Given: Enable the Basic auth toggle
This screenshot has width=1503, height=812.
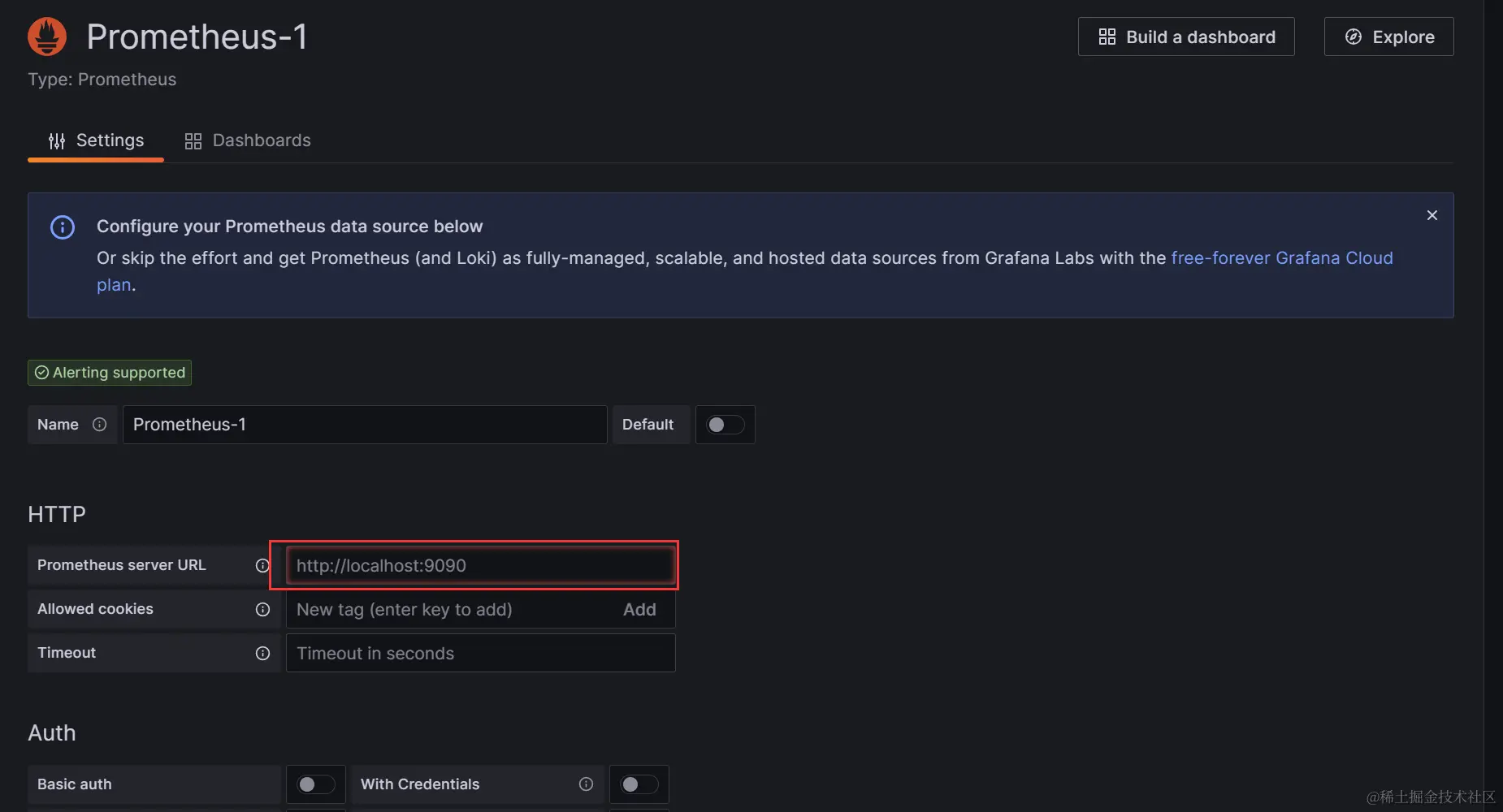Looking at the screenshot, I should [316, 784].
